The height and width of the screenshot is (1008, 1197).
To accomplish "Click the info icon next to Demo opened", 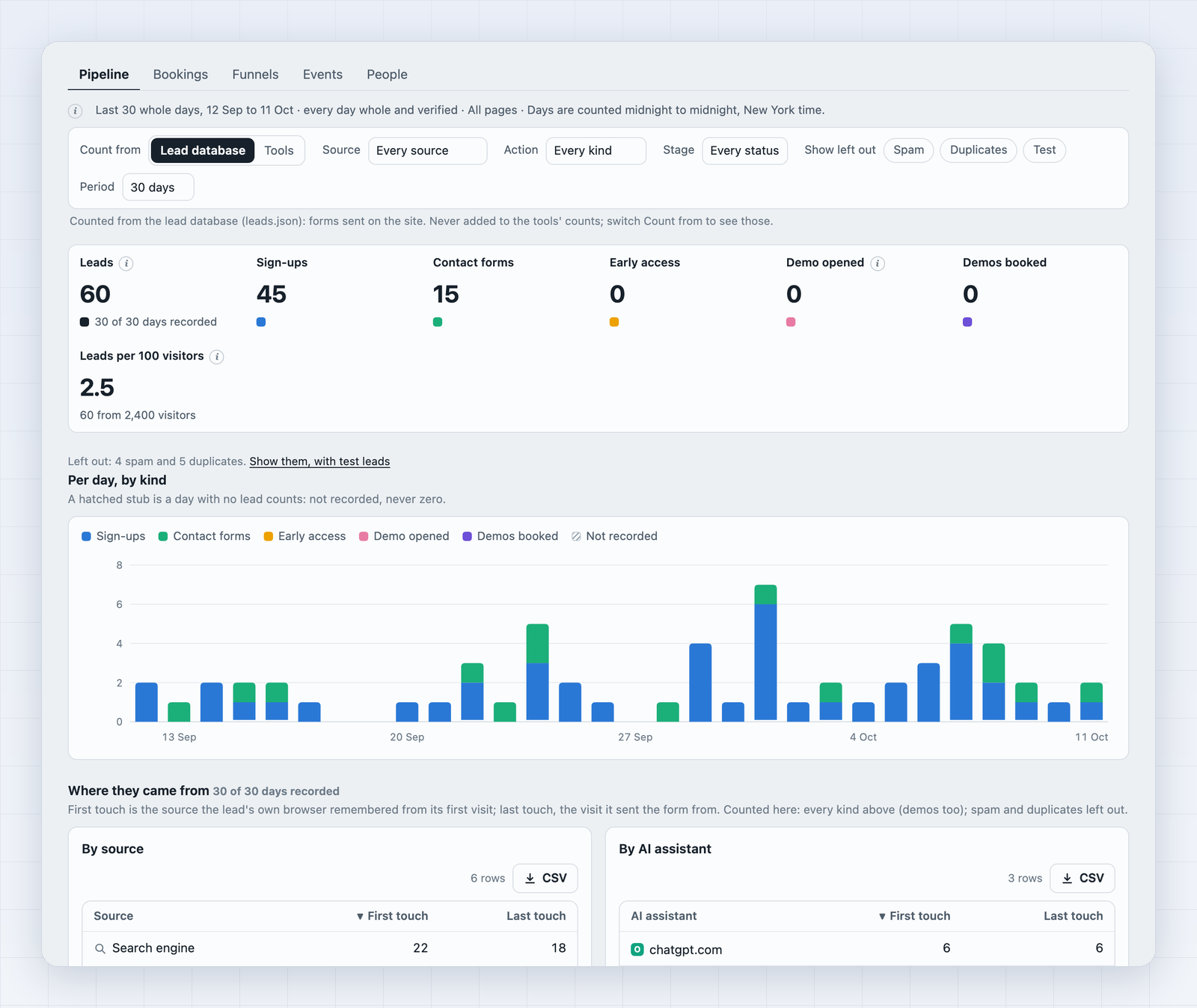I will click(878, 263).
